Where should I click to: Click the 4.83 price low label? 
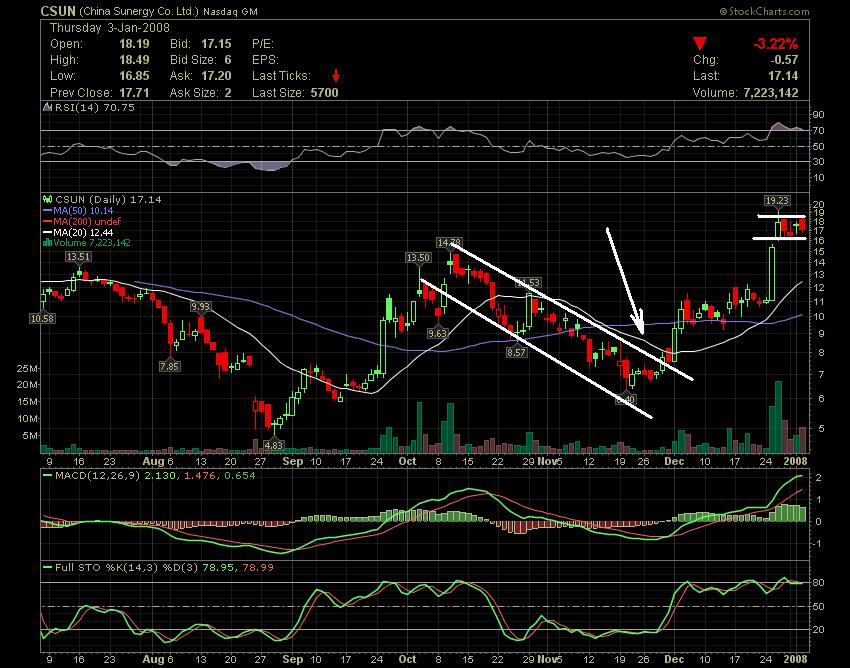[274, 445]
